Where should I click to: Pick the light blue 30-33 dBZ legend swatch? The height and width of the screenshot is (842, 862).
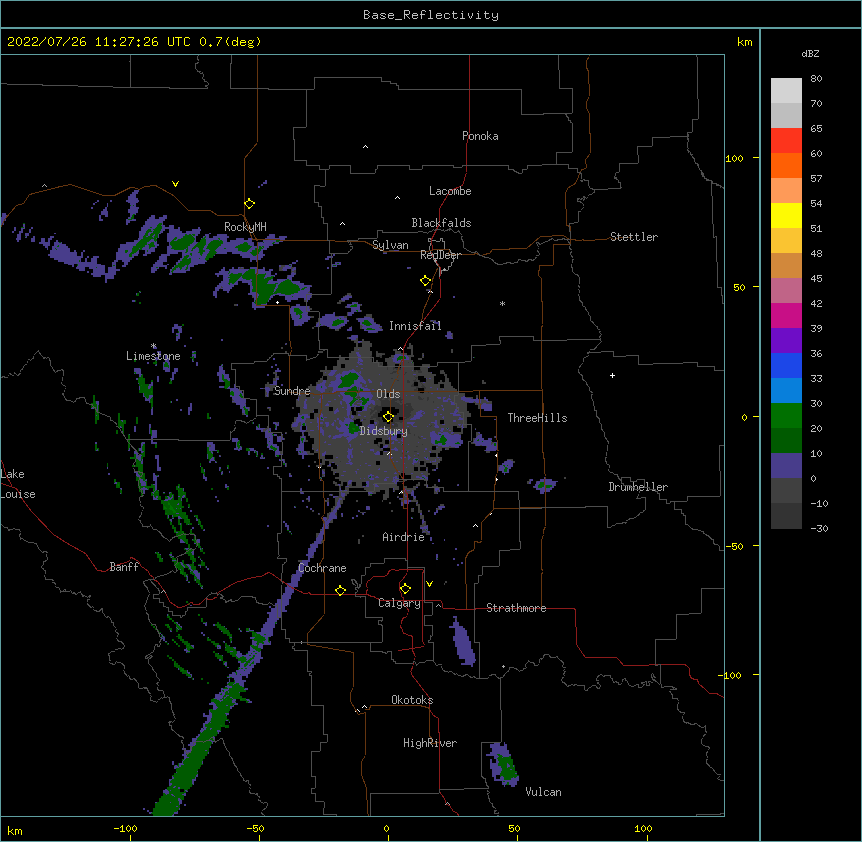pyautogui.click(x=786, y=391)
